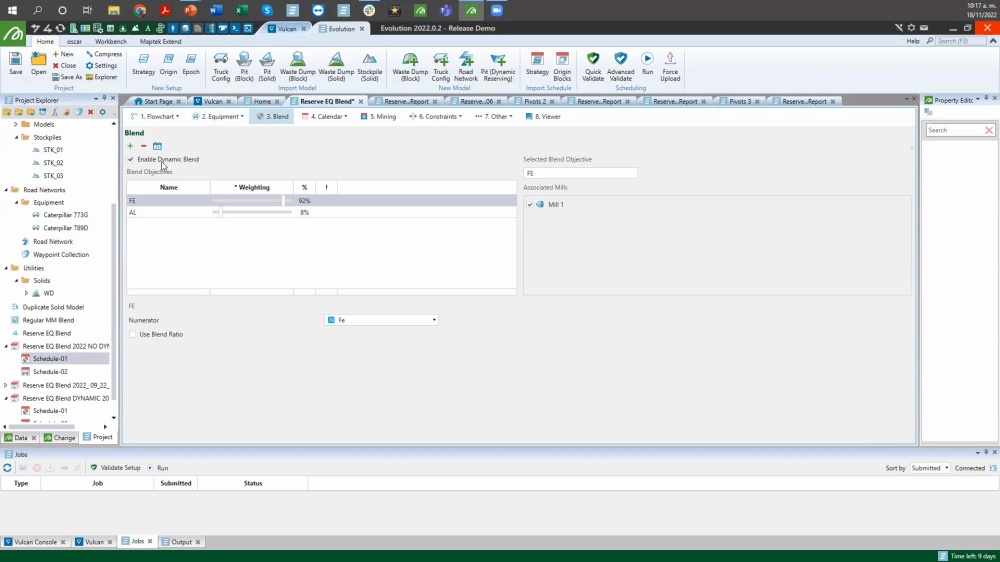Select the Origin setup icon

coord(168,64)
